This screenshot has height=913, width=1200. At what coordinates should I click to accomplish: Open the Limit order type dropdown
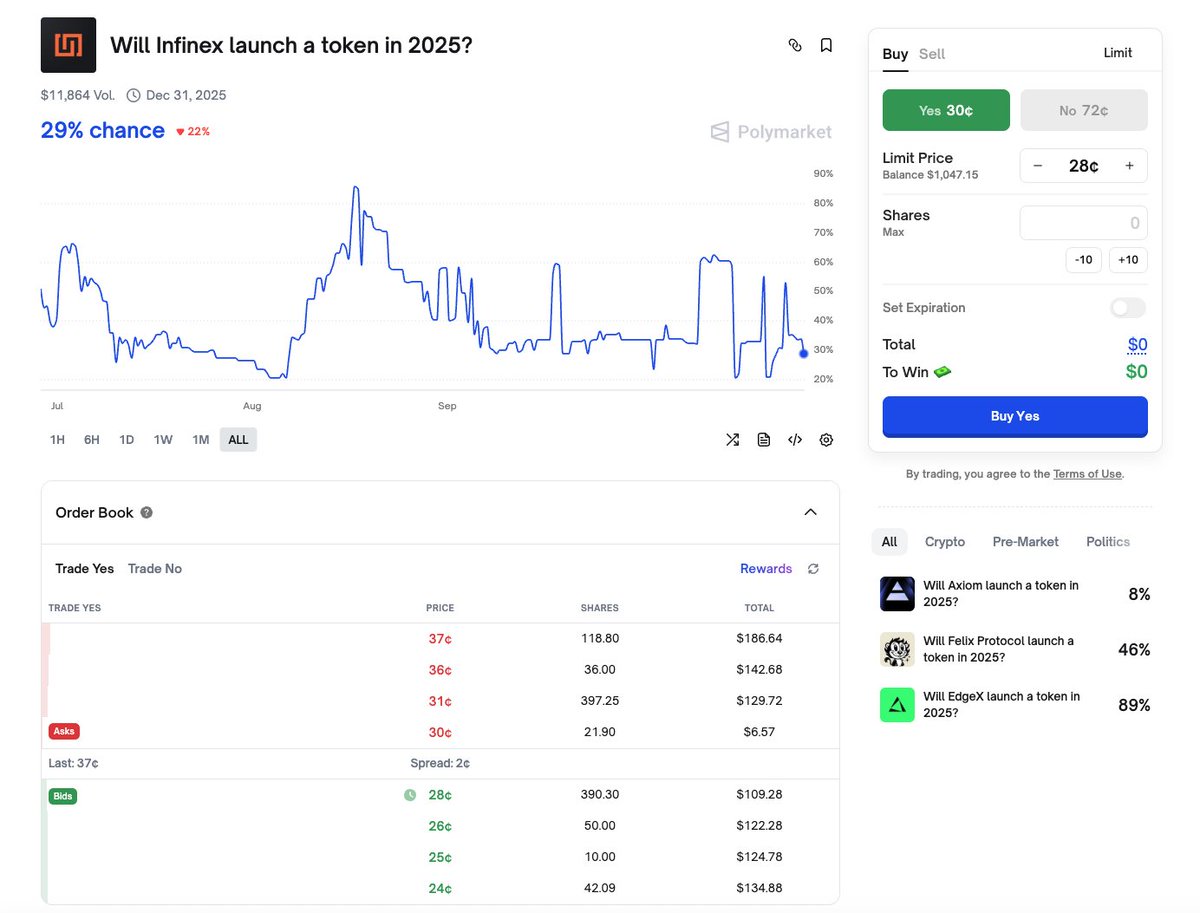tap(1118, 53)
